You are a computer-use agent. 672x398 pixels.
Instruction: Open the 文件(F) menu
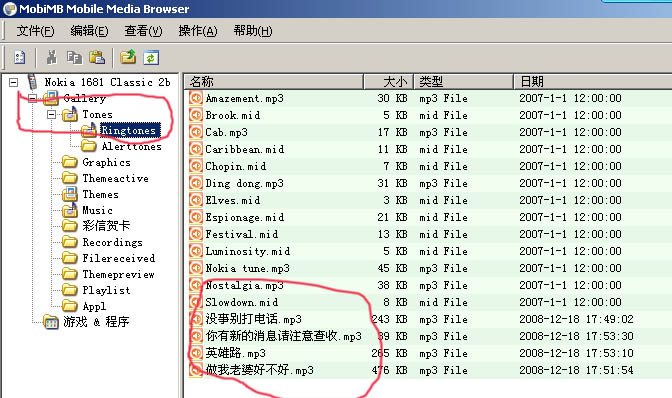[35, 31]
